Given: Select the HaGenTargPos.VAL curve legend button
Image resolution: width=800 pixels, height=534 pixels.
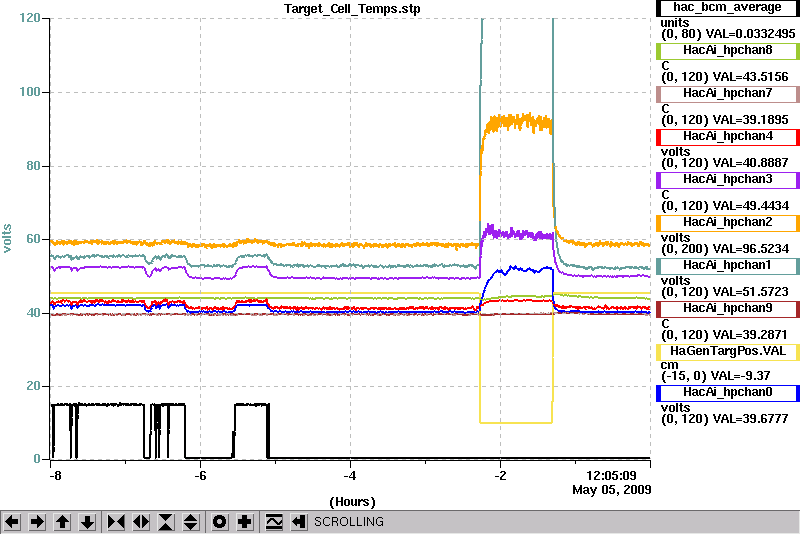Looking at the screenshot, I should [728, 351].
